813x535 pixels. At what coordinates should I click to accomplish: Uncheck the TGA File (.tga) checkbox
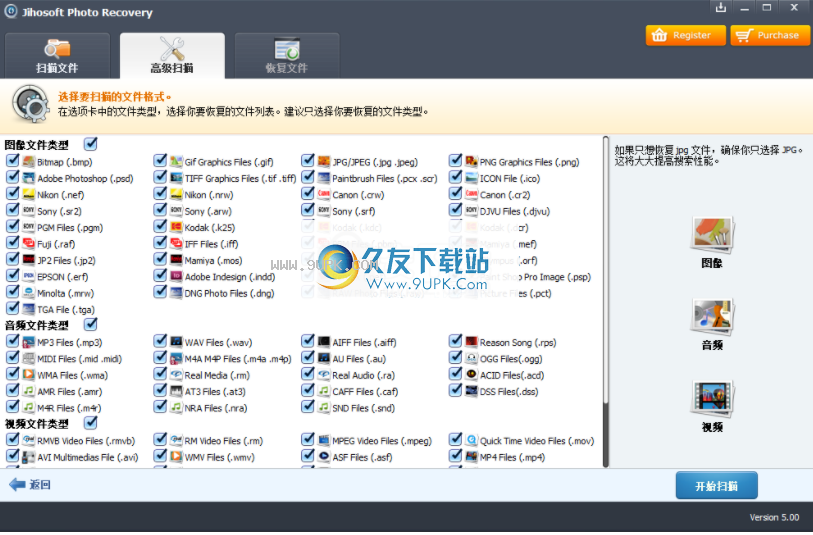12,308
